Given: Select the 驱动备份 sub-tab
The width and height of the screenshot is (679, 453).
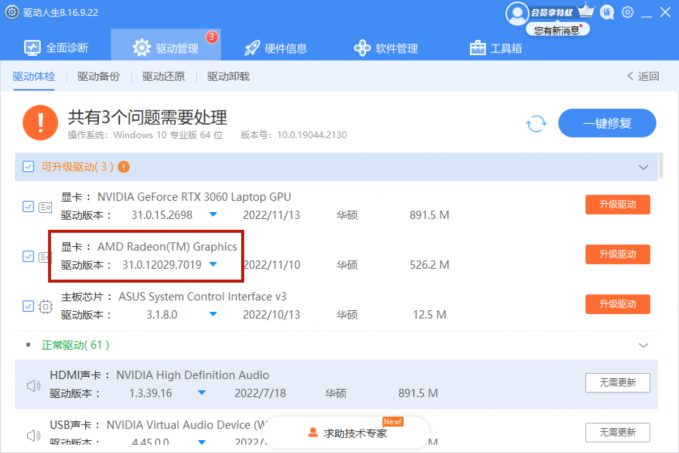Looking at the screenshot, I should click(99, 77).
